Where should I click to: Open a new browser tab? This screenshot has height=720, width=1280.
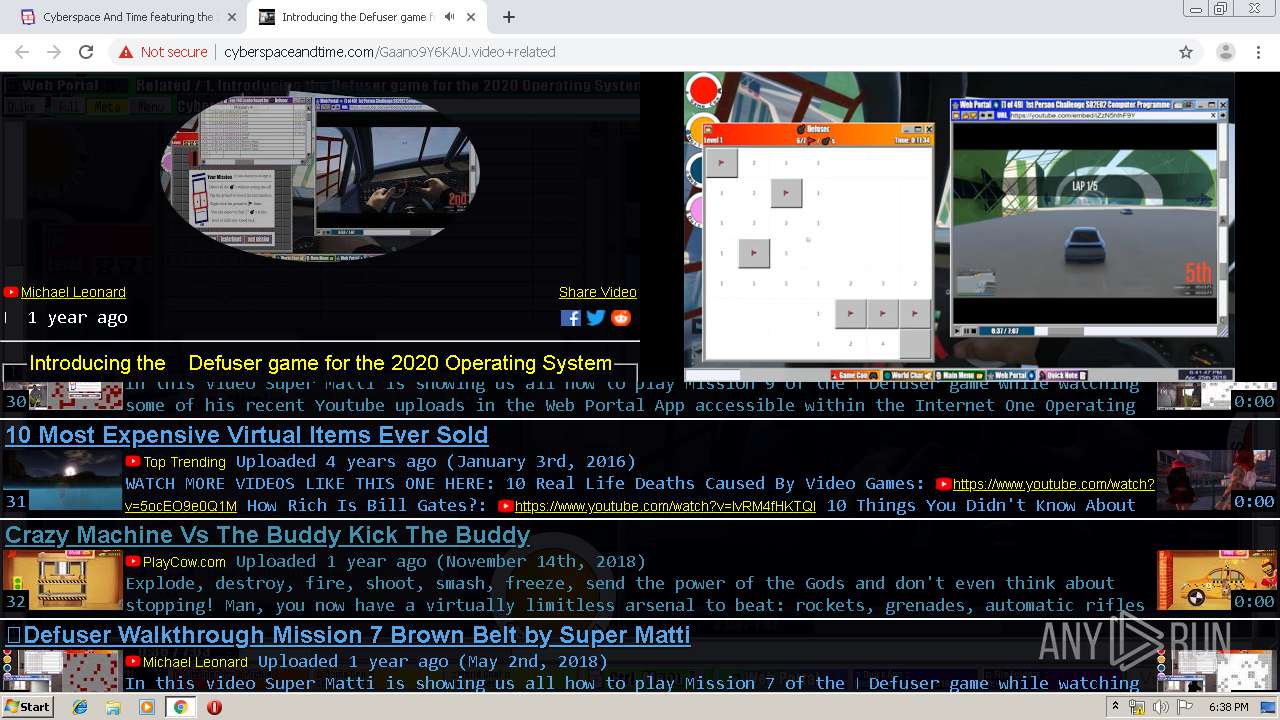click(509, 17)
